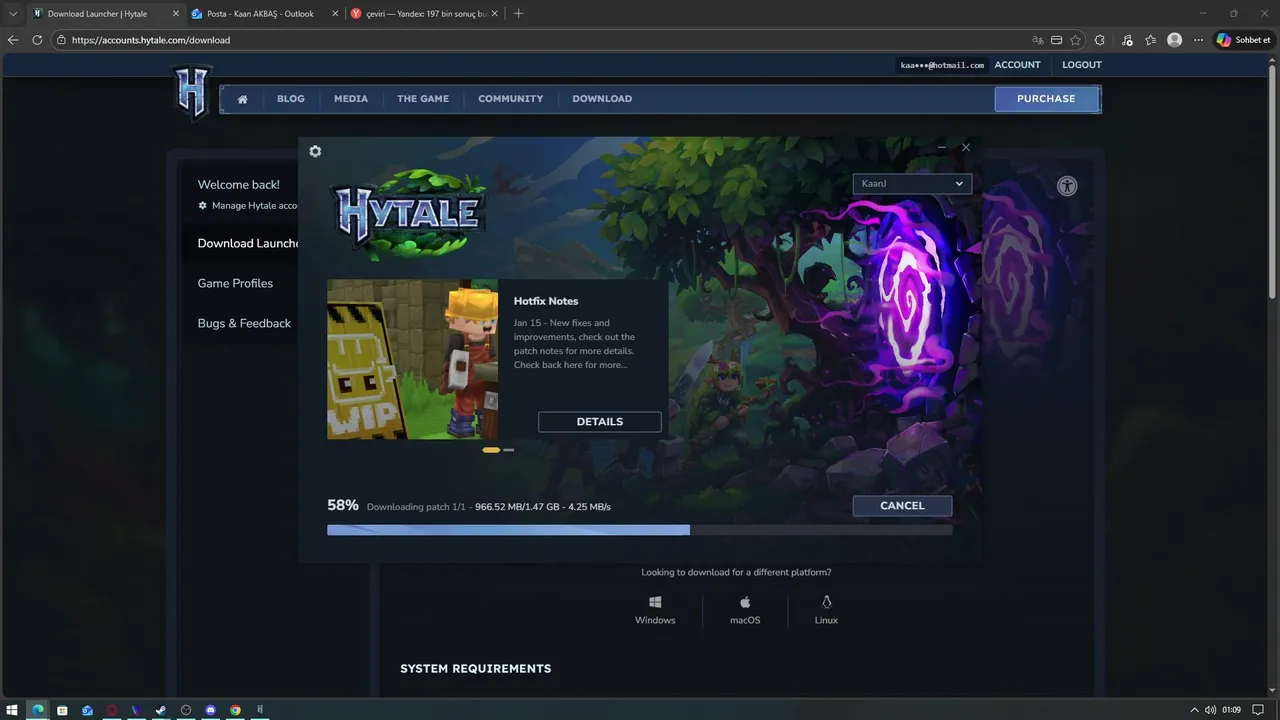This screenshot has width=1280, height=720.
Task: Click the Hytale H logo
Action: click(x=191, y=92)
